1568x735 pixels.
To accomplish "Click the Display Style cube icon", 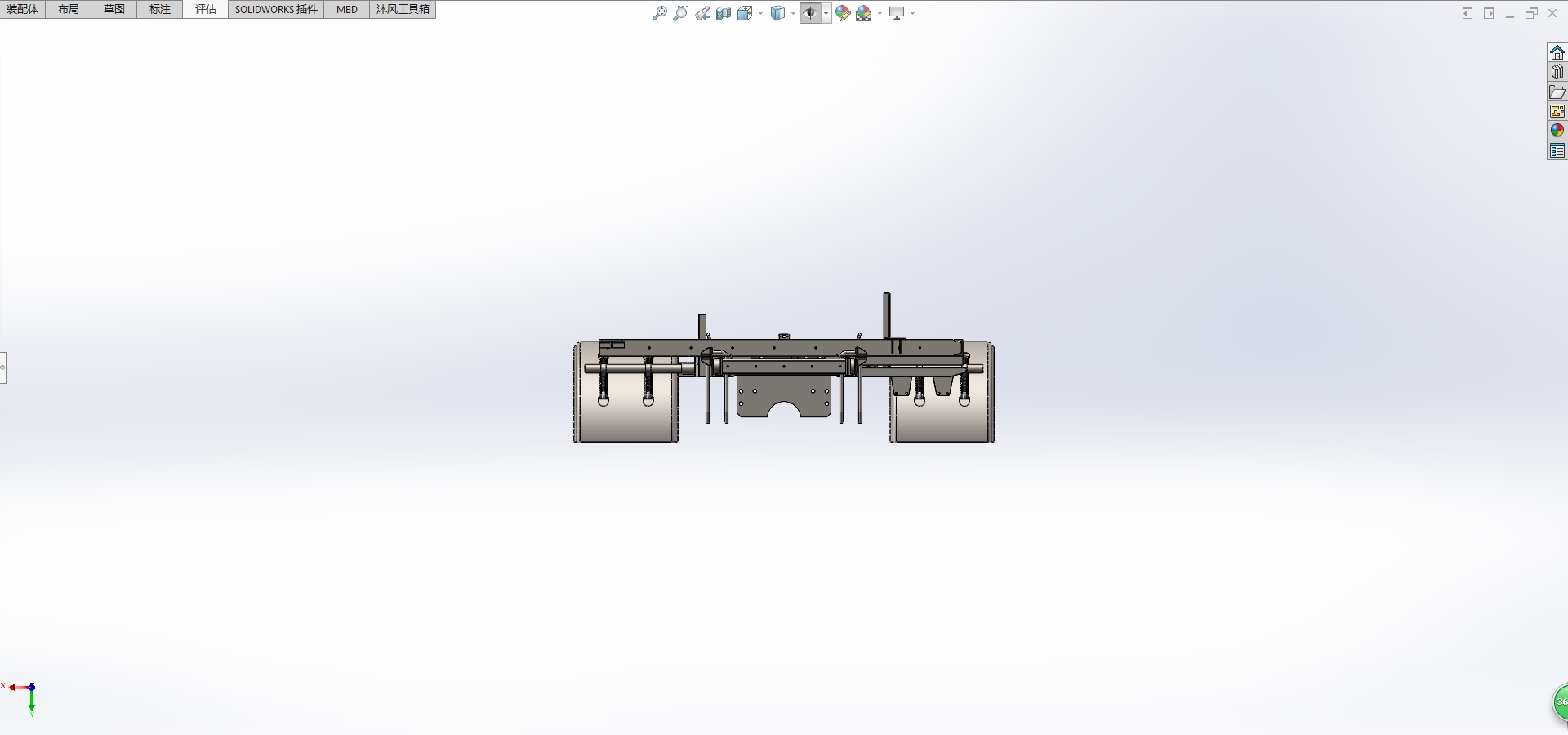I will pos(778,13).
